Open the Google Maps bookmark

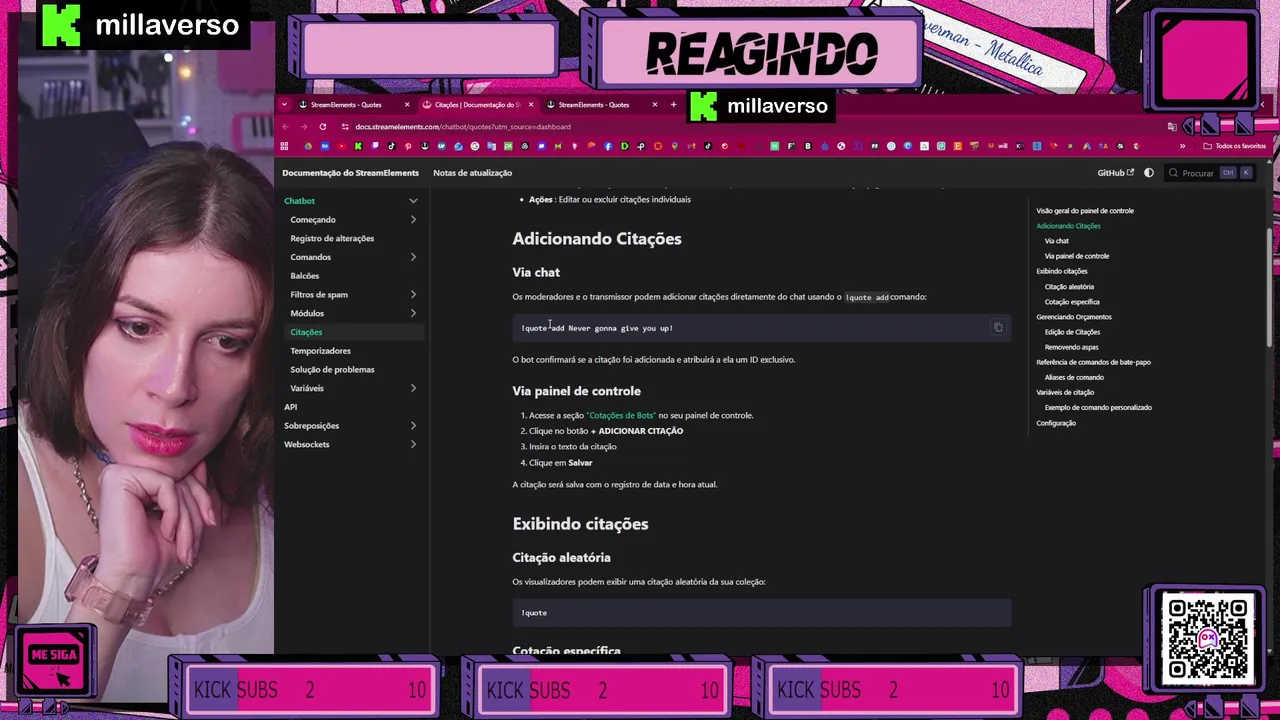click(x=675, y=146)
